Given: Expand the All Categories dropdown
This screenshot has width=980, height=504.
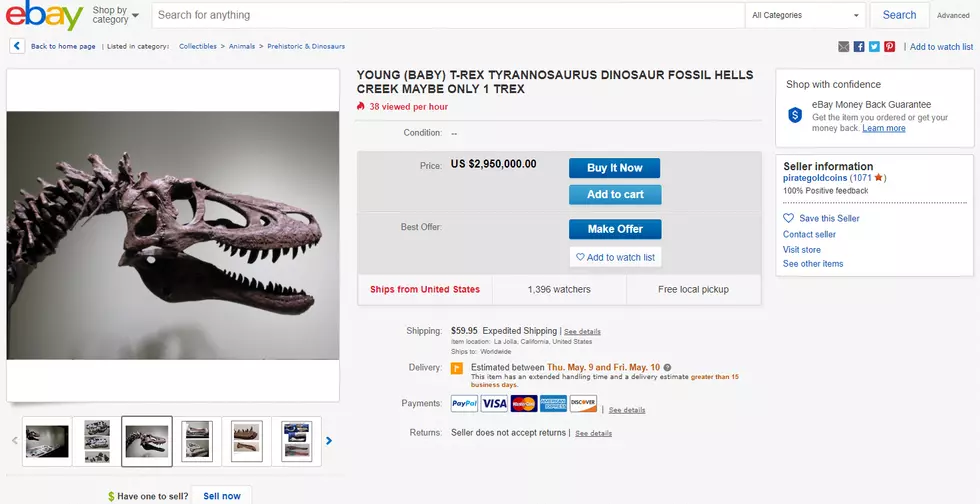Looking at the screenshot, I should [x=805, y=15].
